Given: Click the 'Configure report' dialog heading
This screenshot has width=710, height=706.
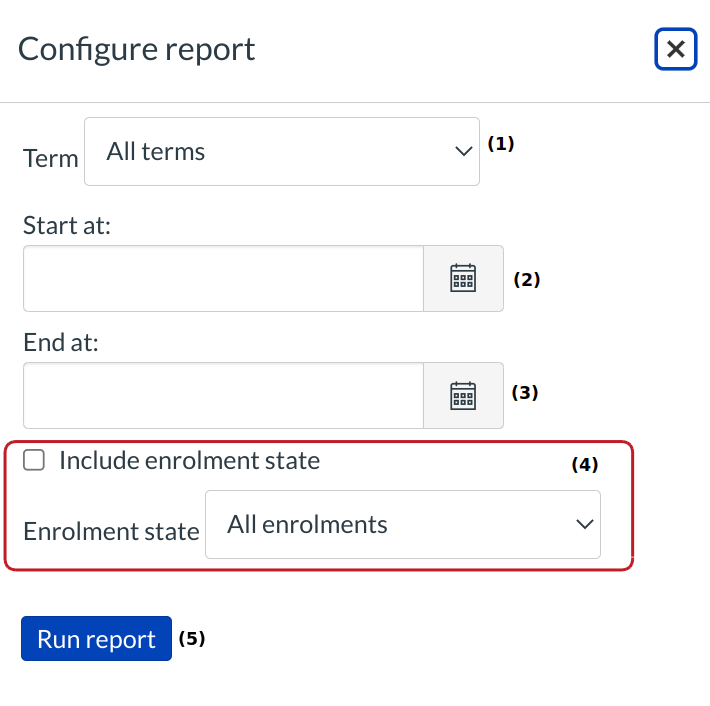Looking at the screenshot, I should click(x=137, y=49).
